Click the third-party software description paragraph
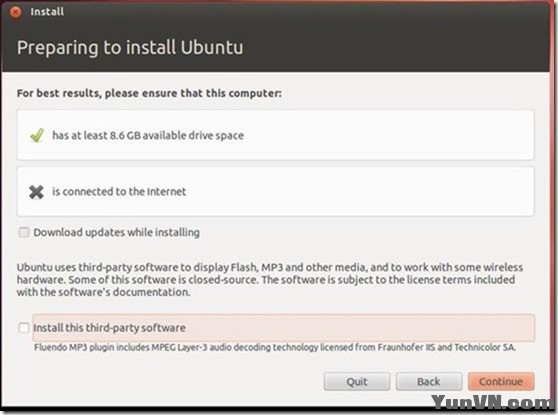Viewport: 558px width, 415px height. pos(270,280)
